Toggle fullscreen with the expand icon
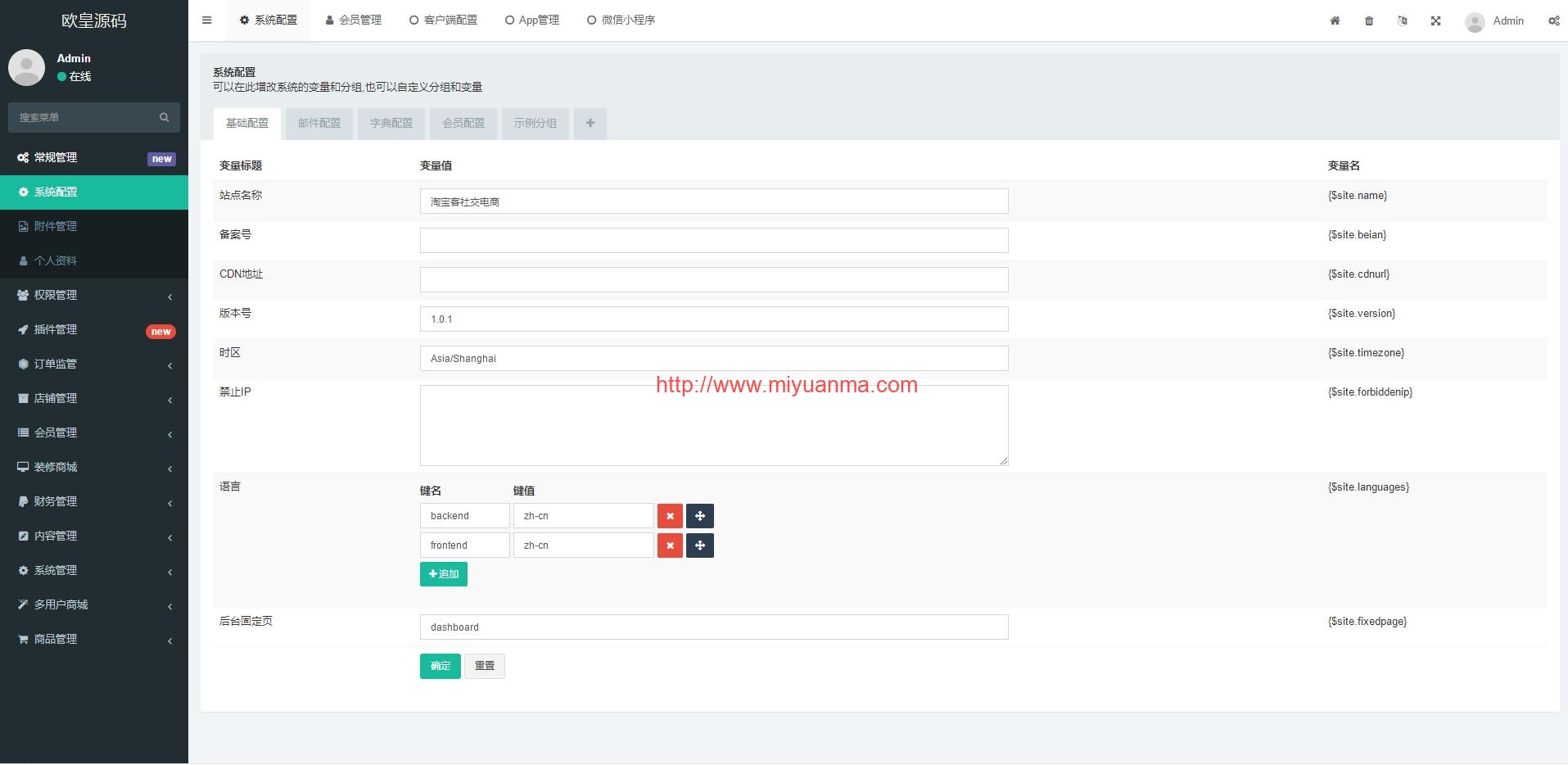 1436,20
